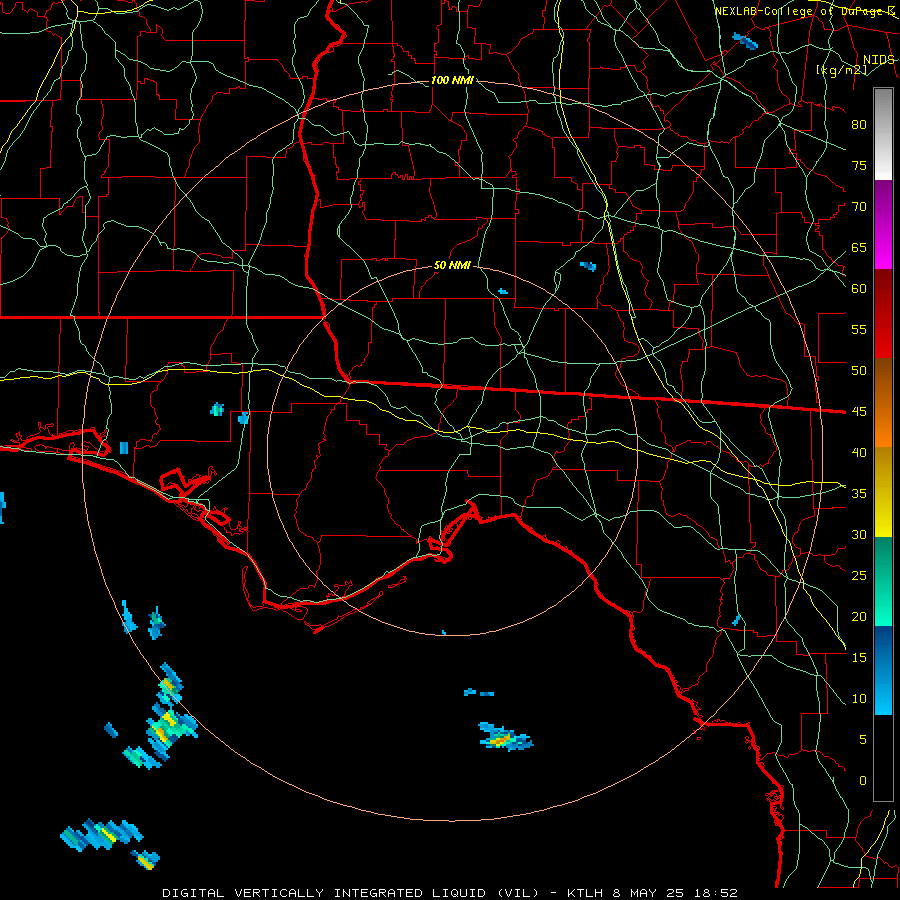Click the 8 MAY 25 18:52 timestamp
900x900 pixels.
676,893
